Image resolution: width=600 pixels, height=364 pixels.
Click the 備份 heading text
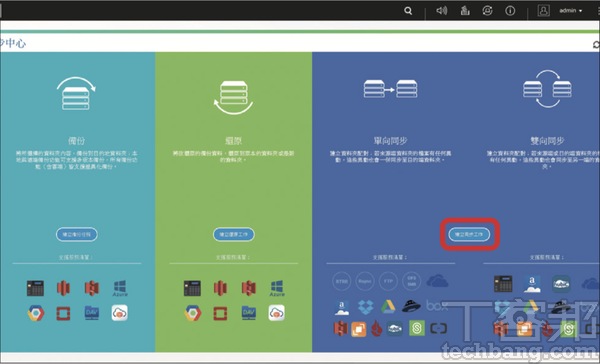pyautogui.click(x=77, y=141)
